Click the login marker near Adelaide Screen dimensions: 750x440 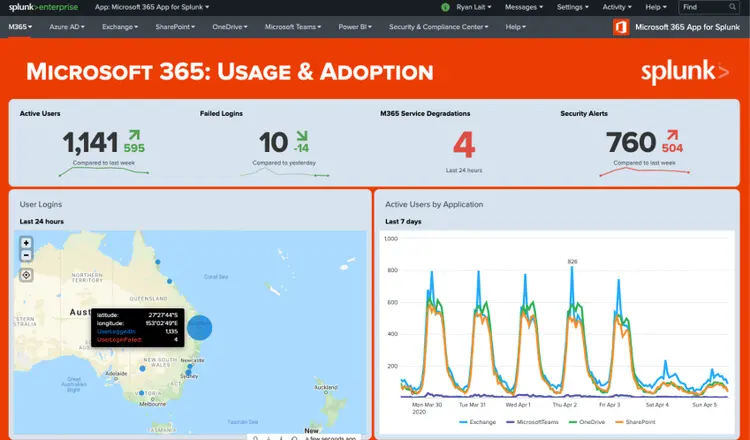pos(142,368)
